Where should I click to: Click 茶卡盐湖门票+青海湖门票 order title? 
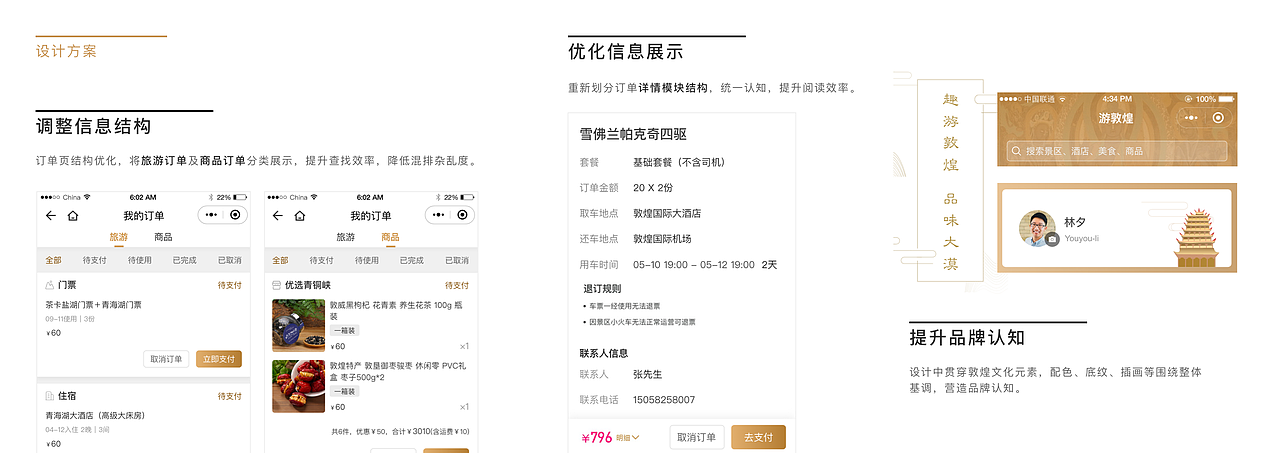(94, 305)
